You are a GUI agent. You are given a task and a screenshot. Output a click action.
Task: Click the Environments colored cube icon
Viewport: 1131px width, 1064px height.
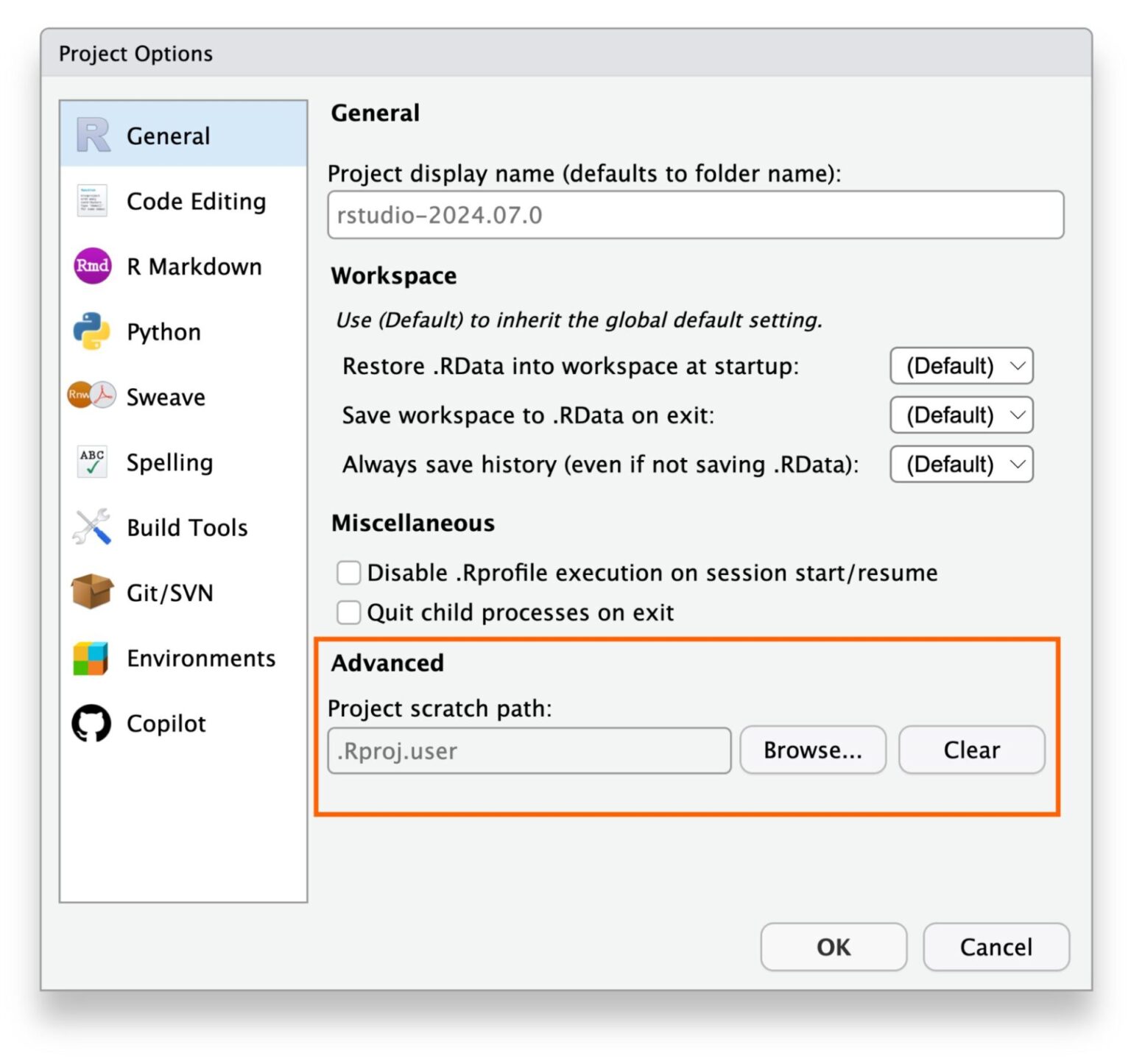[91, 657]
